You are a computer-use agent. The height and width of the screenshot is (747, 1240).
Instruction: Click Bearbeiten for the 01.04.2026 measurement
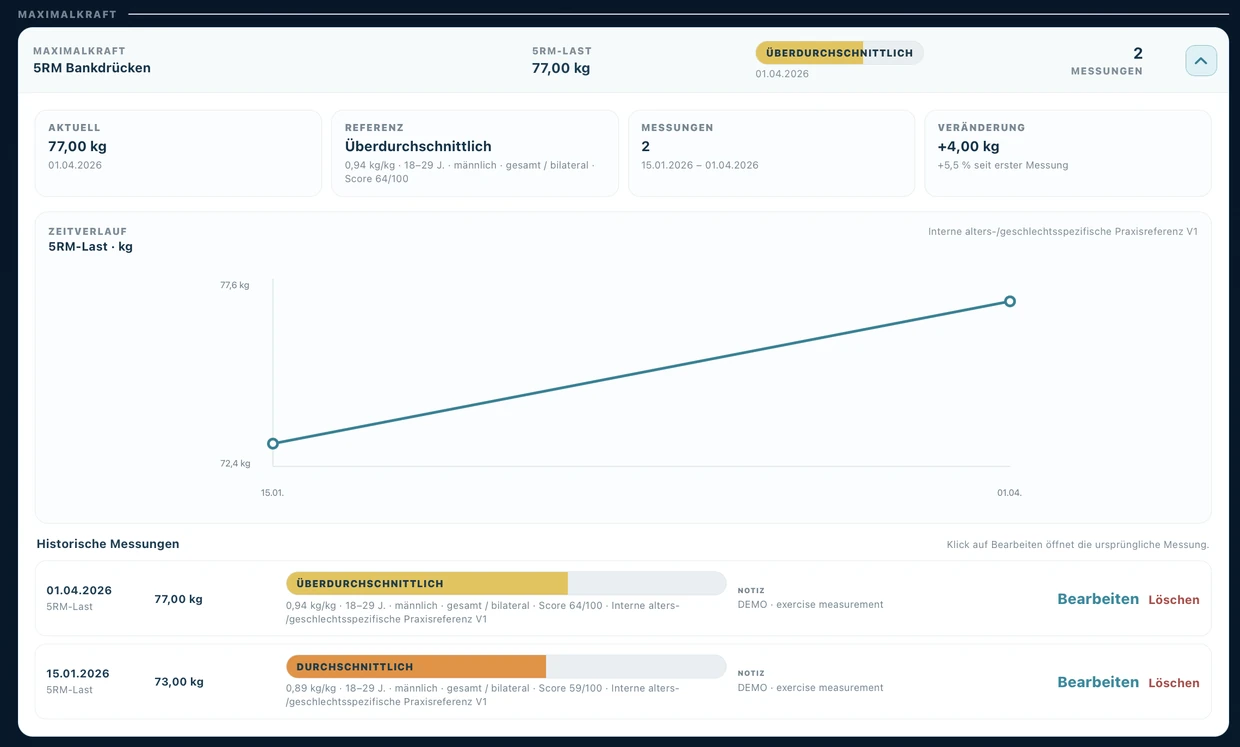pos(1098,599)
